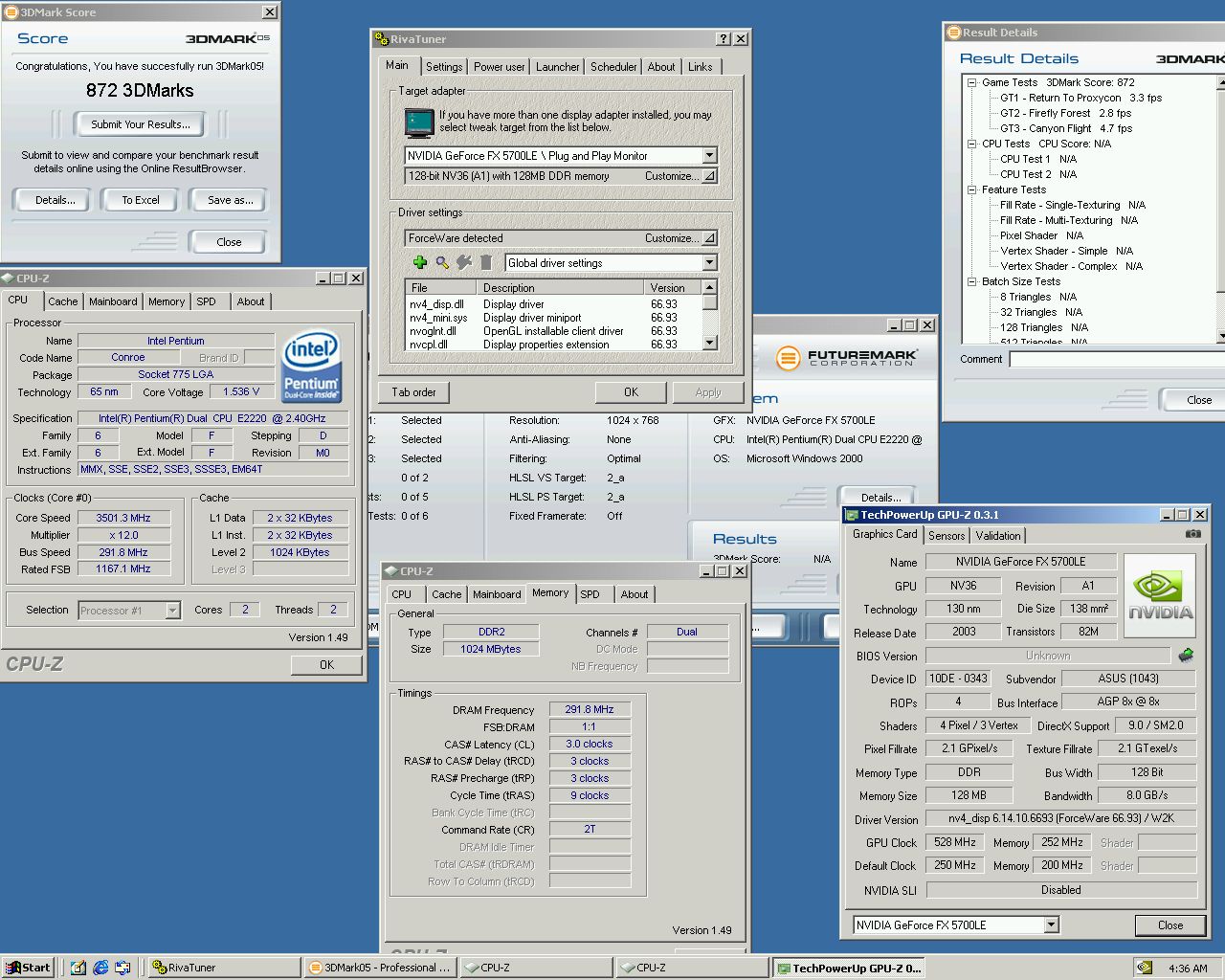Click the 3DMark Score window title icon
This screenshot has height=980, width=1225.
tap(11, 12)
